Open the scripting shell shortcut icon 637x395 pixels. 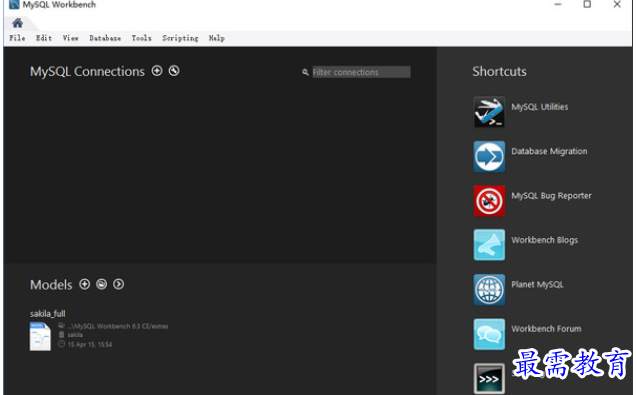[x=489, y=378]
